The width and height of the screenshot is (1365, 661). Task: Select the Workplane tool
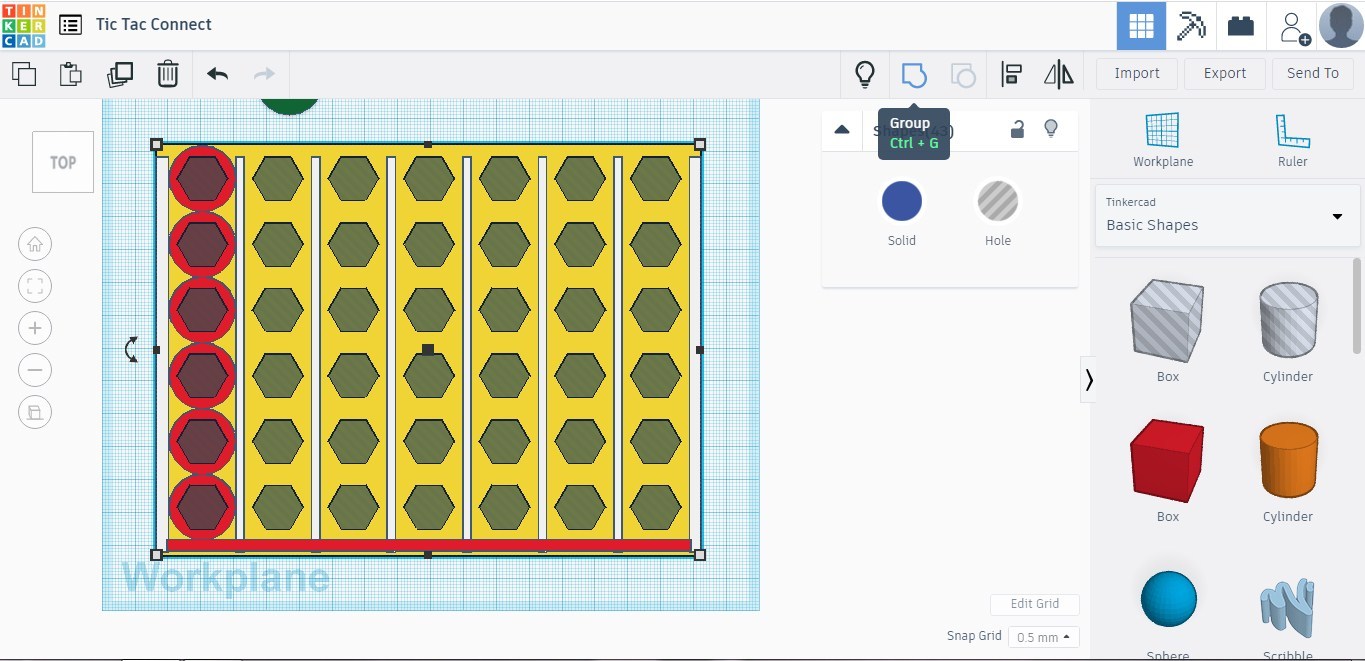(x=1163, y=140)
